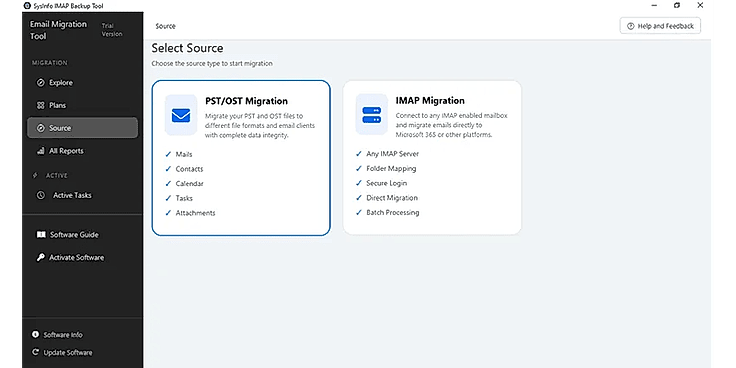This screenshot has height=368, width=736.
Task: Click the Mails feature line
Action: coord(184,154)
